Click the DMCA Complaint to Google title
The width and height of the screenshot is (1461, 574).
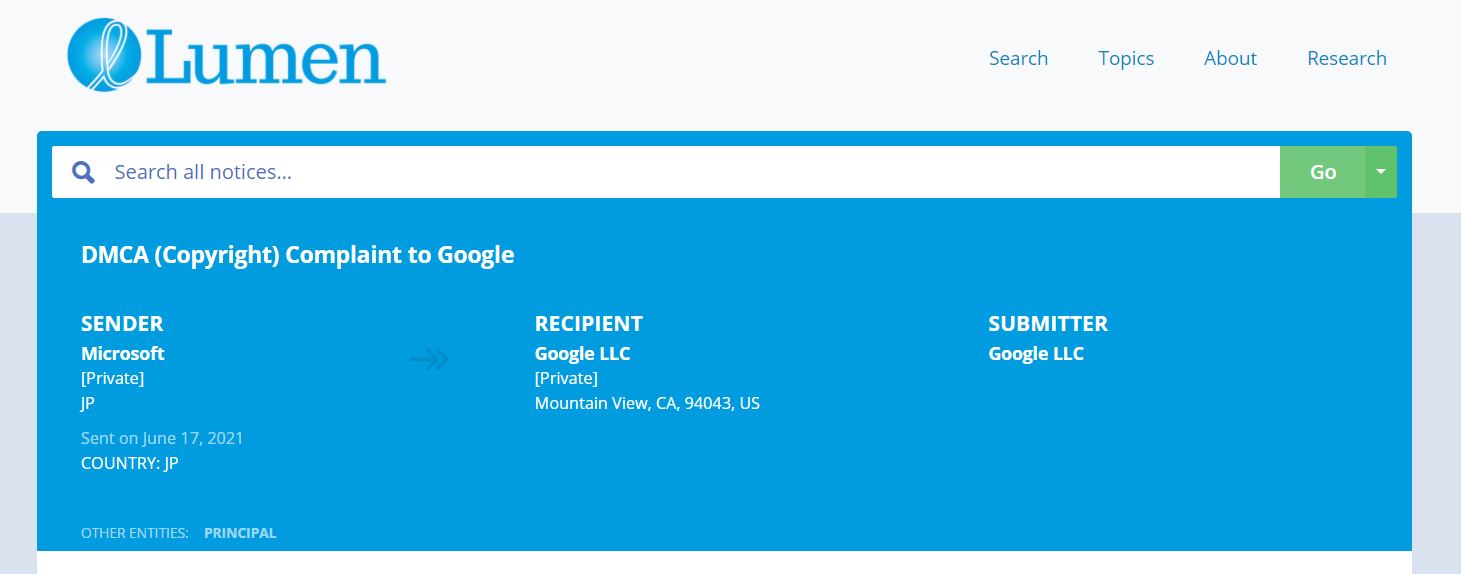click(297, 255)
